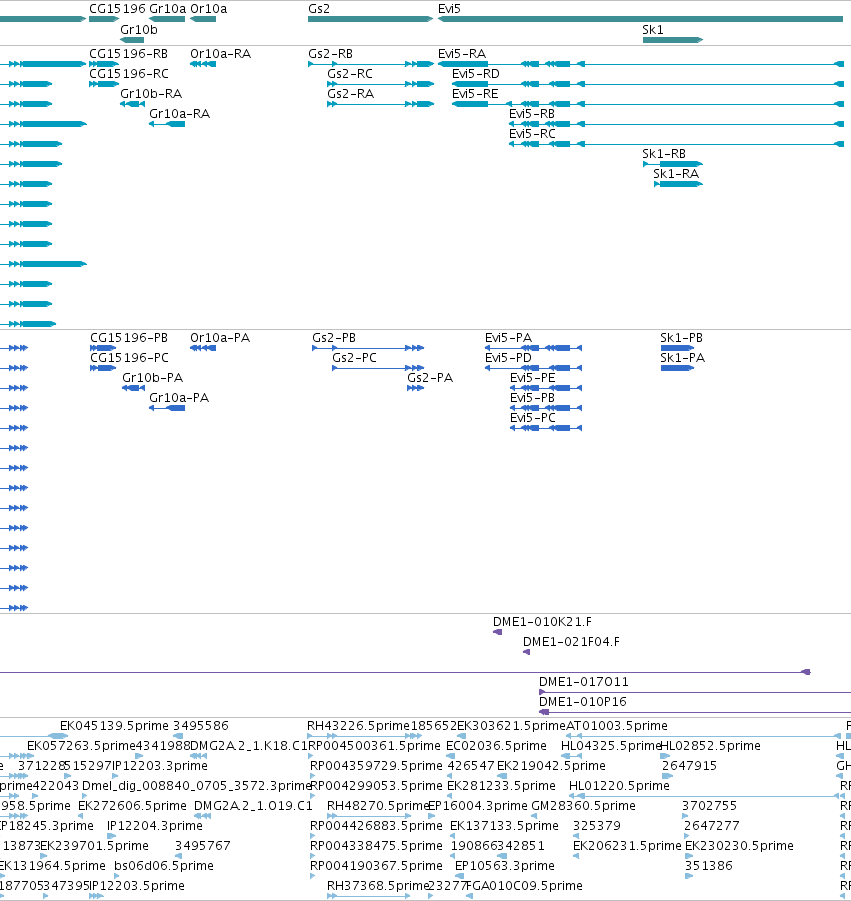This screenshot has height=901, width=851.
Task: Click transcript Gs2-RB
Action: coord(330,54)
